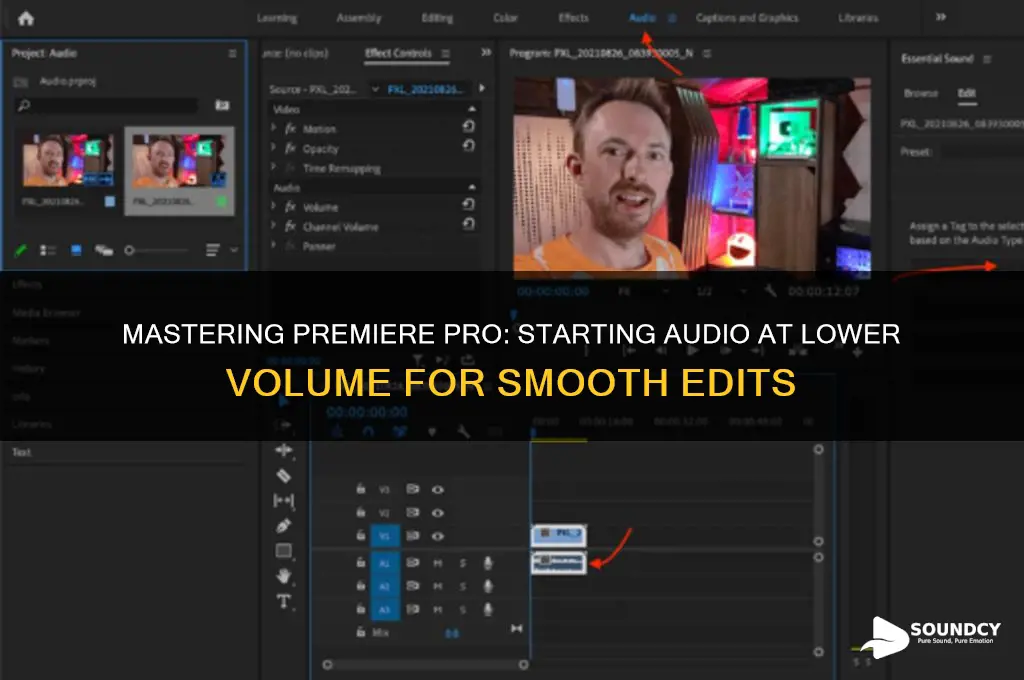This screenshot has width=1024, height=680.
Task: Open the Program monitor panel menu
Action: pyautogui.click(x=707, y=53)
